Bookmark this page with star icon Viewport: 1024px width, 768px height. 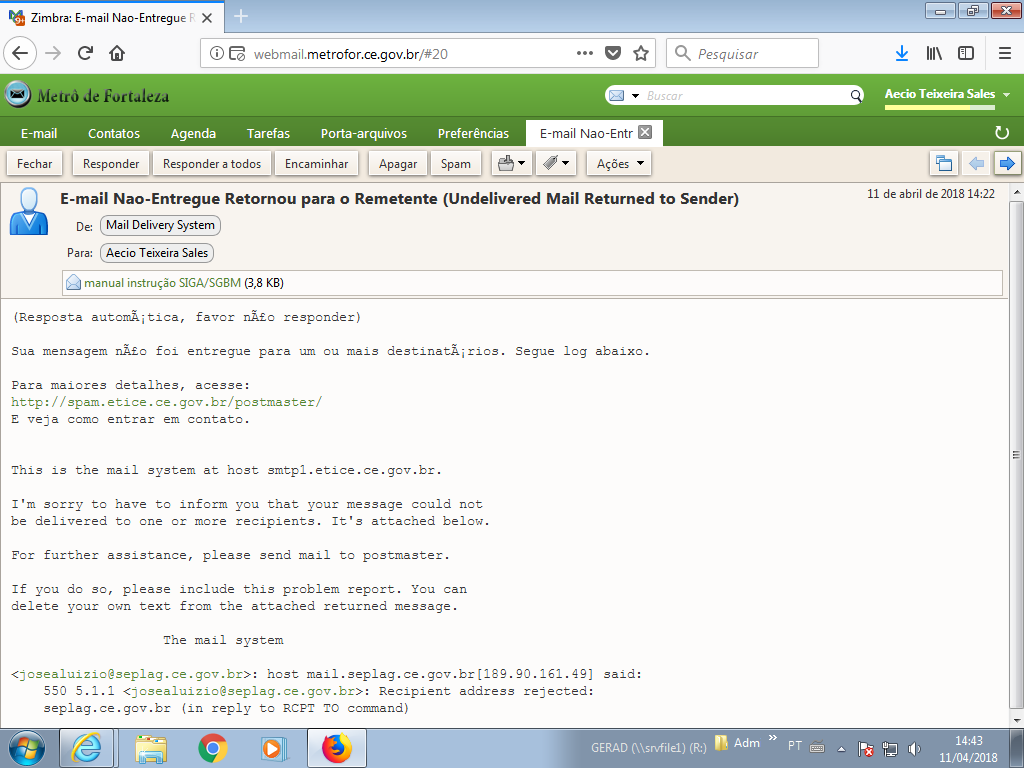pyautogui.click(x=641, y=54)
